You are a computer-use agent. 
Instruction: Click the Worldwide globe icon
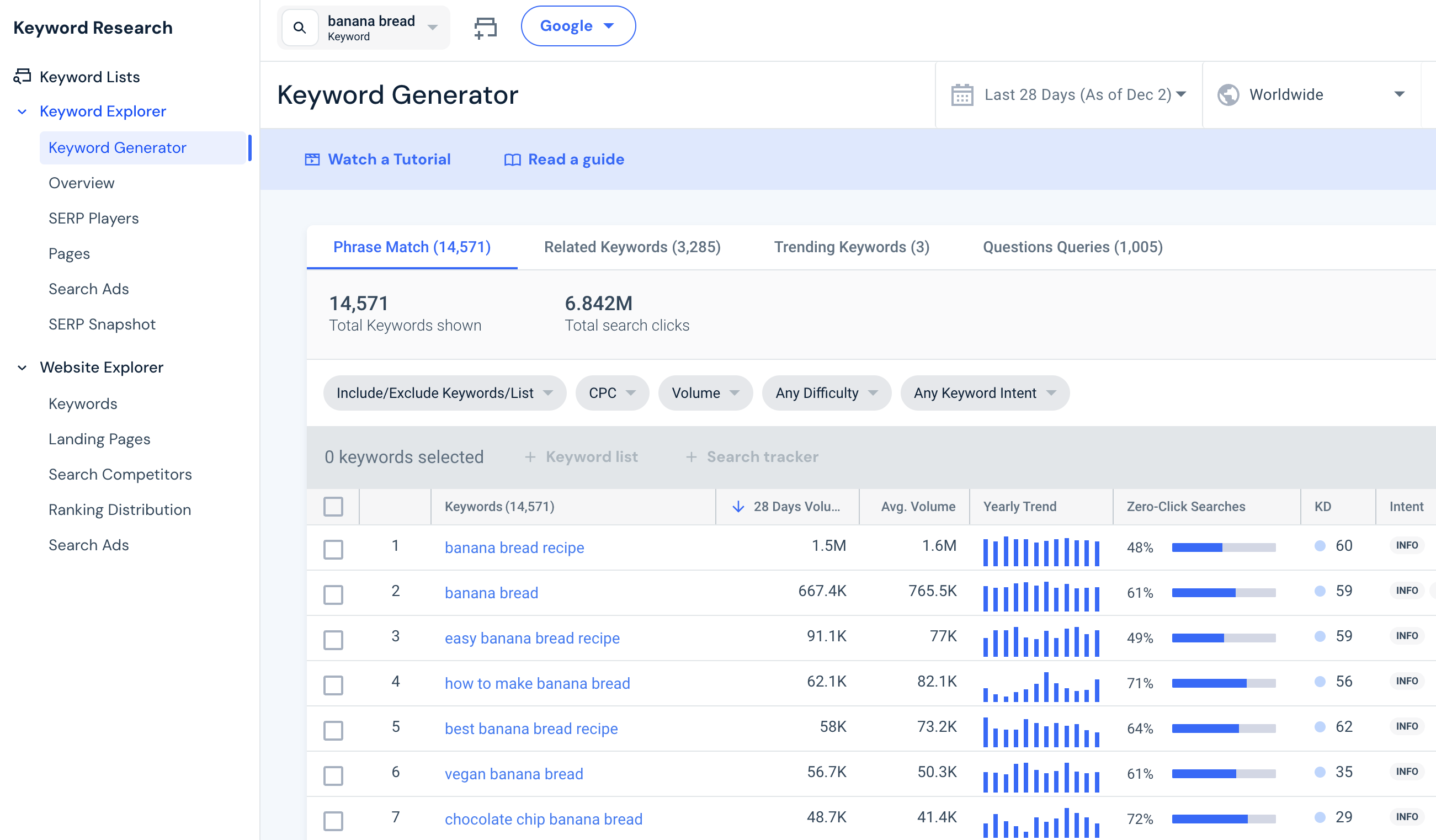click(1228, 94)
